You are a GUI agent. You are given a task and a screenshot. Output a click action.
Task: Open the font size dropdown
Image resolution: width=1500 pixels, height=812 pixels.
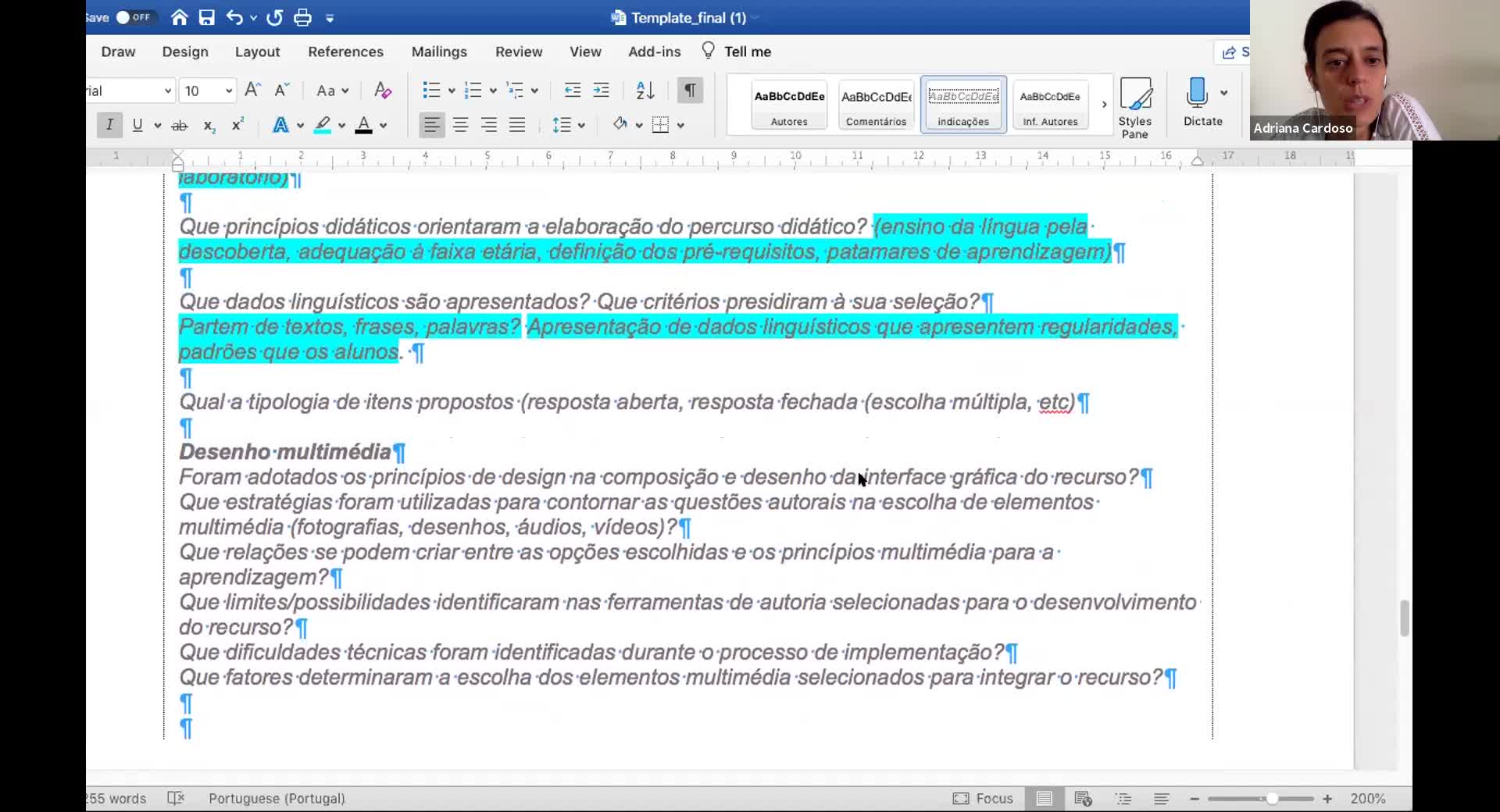(x=228, y=91)
